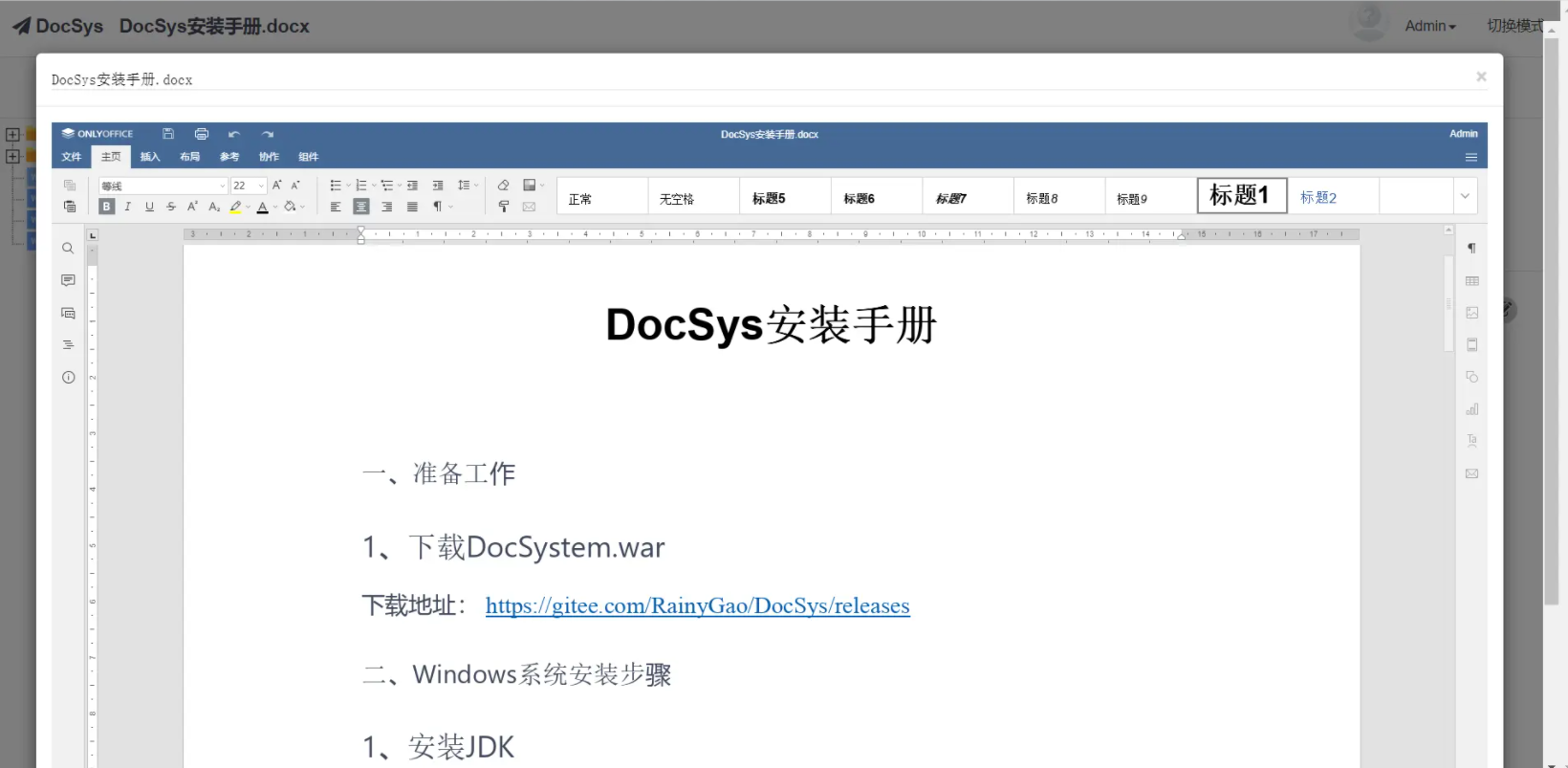Open highlight color dropdown arrow

coord(249,207)
